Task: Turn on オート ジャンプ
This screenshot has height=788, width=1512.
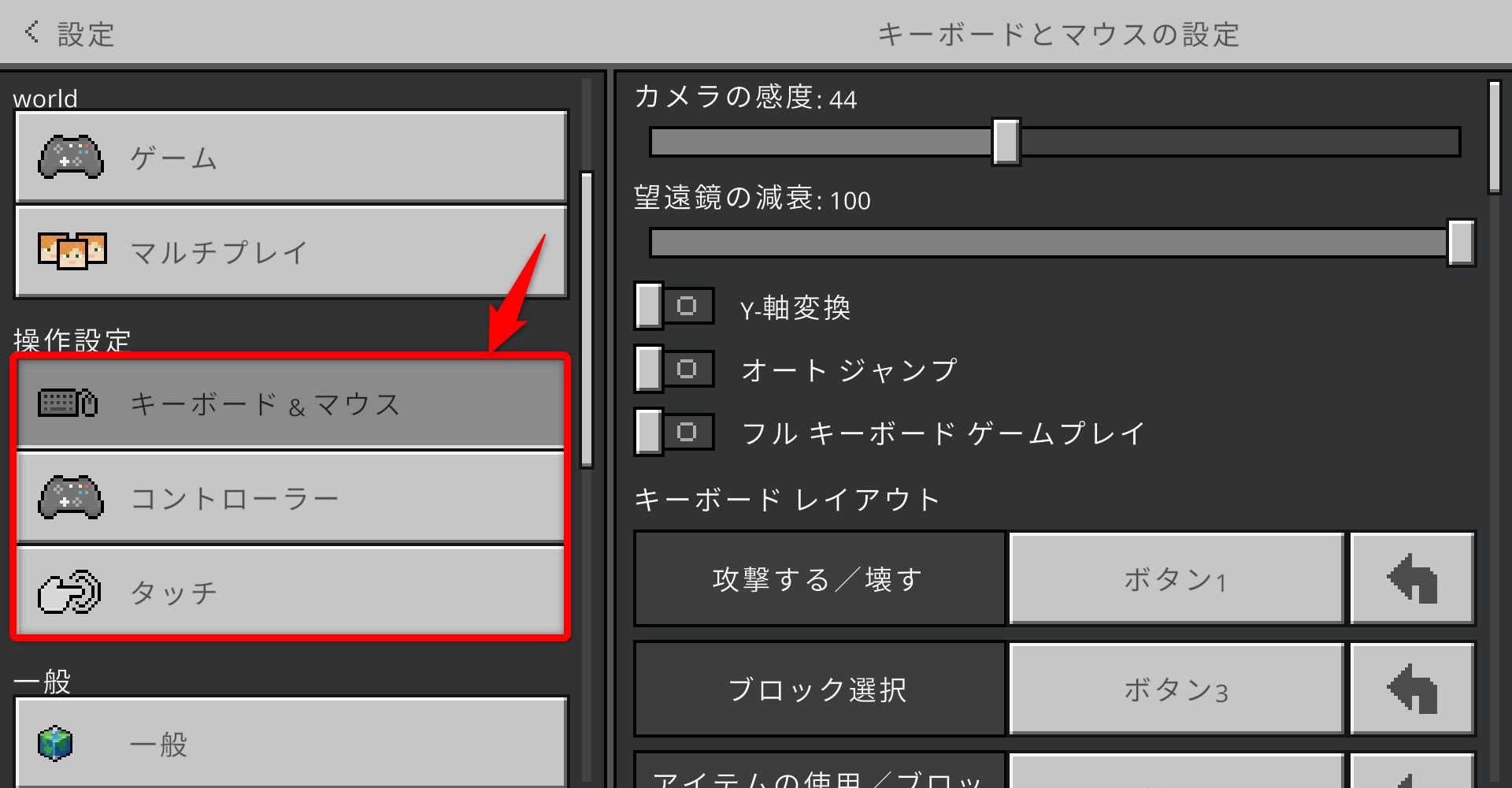Action: (673, 368)
